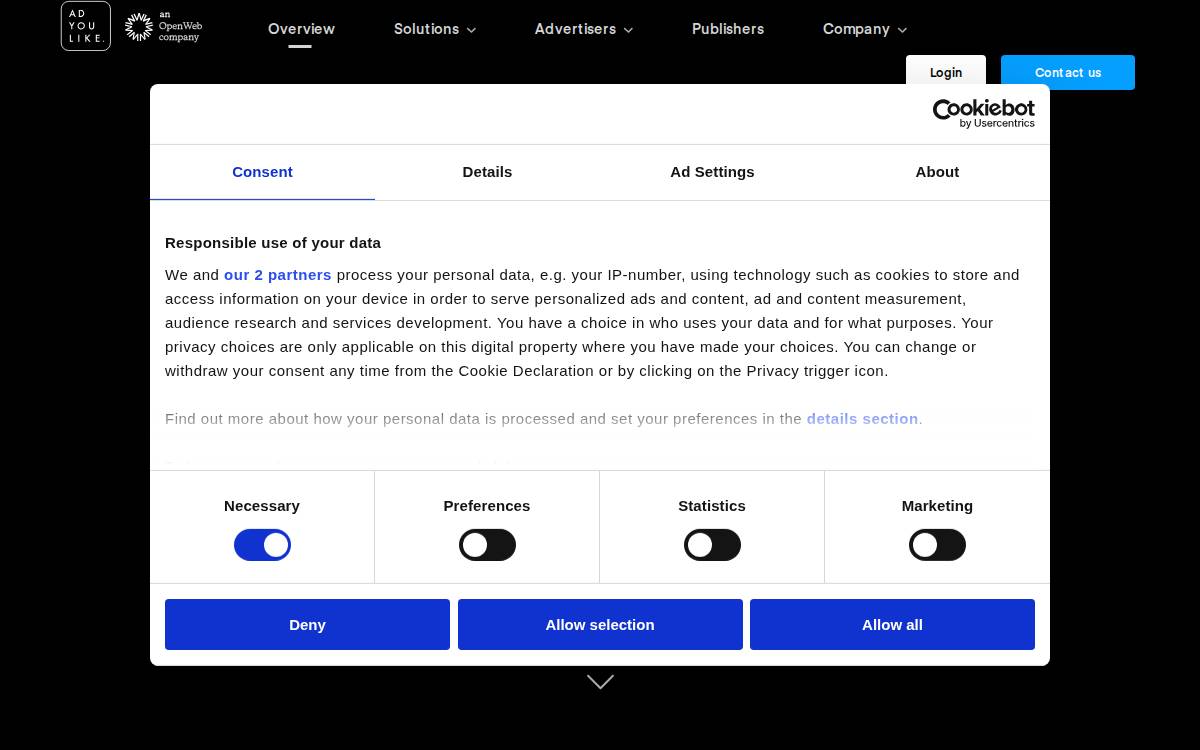Click the Ad You Like logo
1200x750 pixels.
tap(86, 26)
